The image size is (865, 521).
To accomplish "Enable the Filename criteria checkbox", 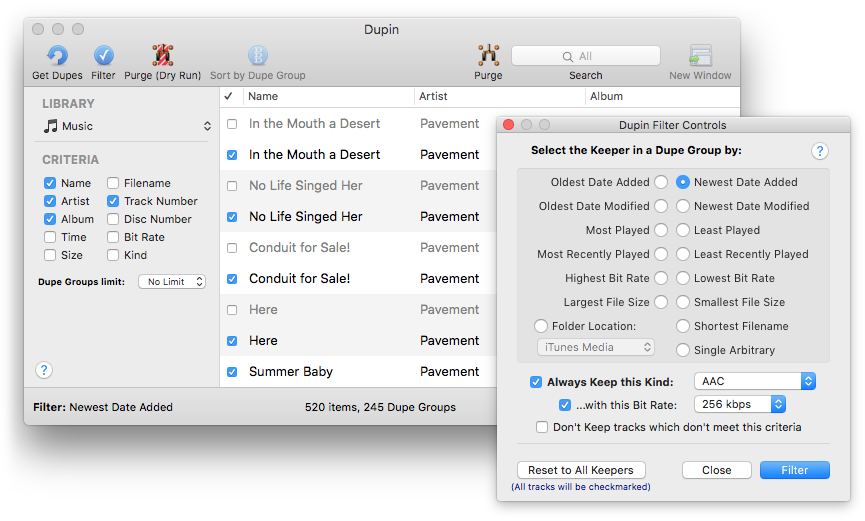I will pos(113,183).
